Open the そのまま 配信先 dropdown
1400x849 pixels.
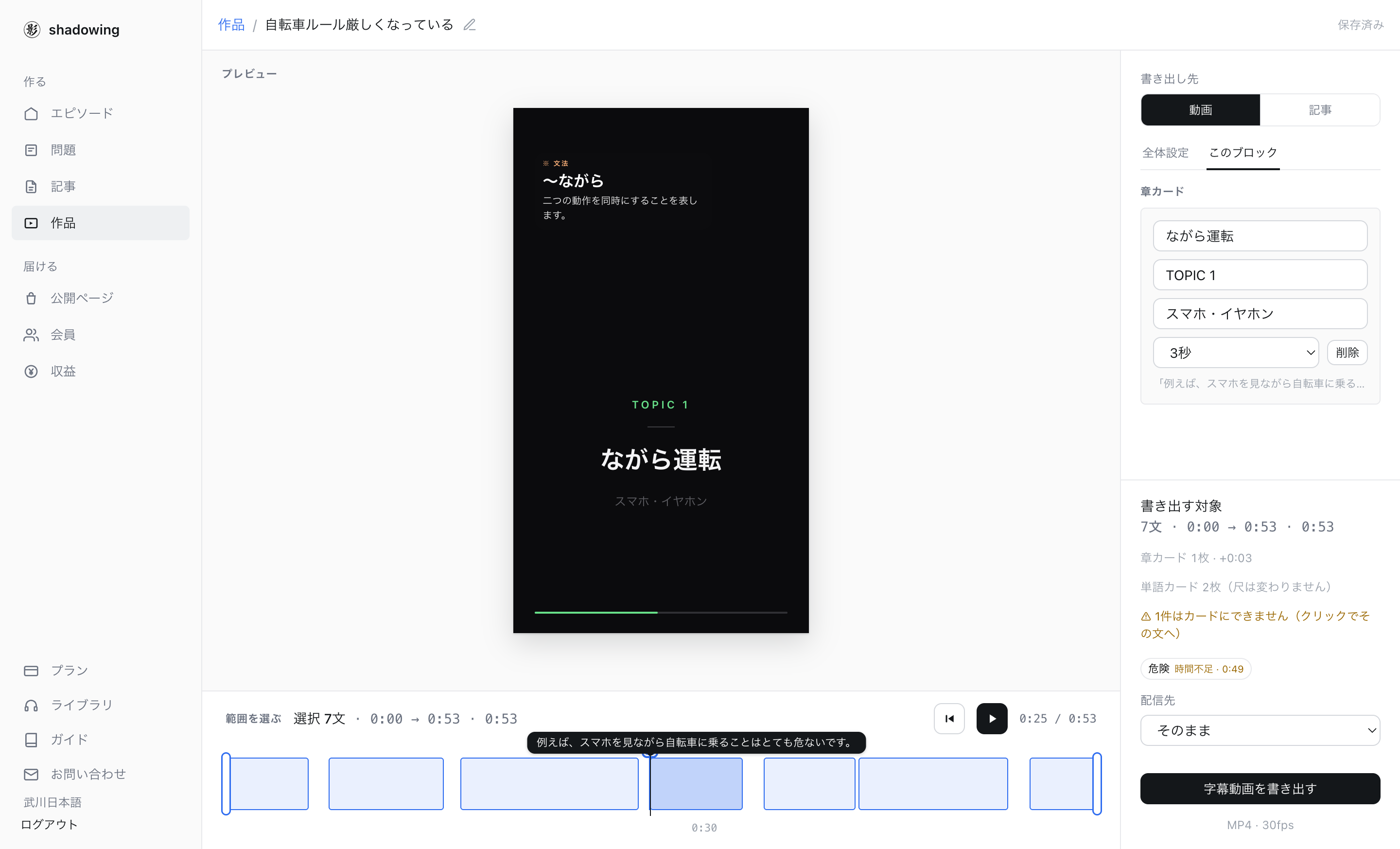[1260, 730]
